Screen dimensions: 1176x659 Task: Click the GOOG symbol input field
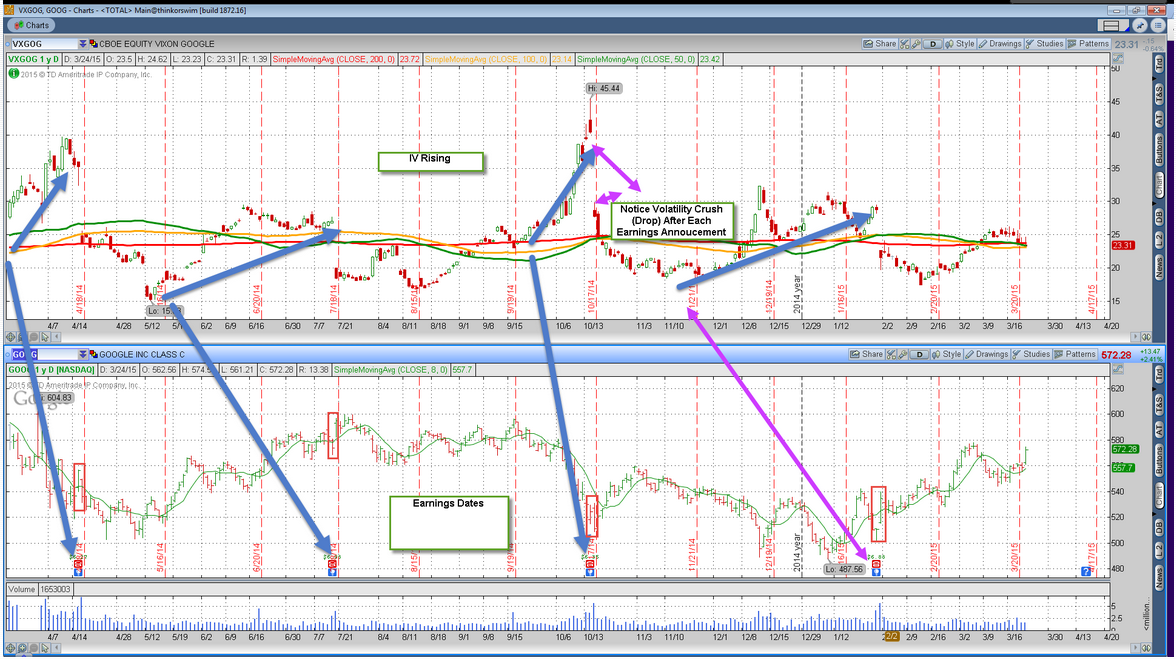tap(44, 355)
